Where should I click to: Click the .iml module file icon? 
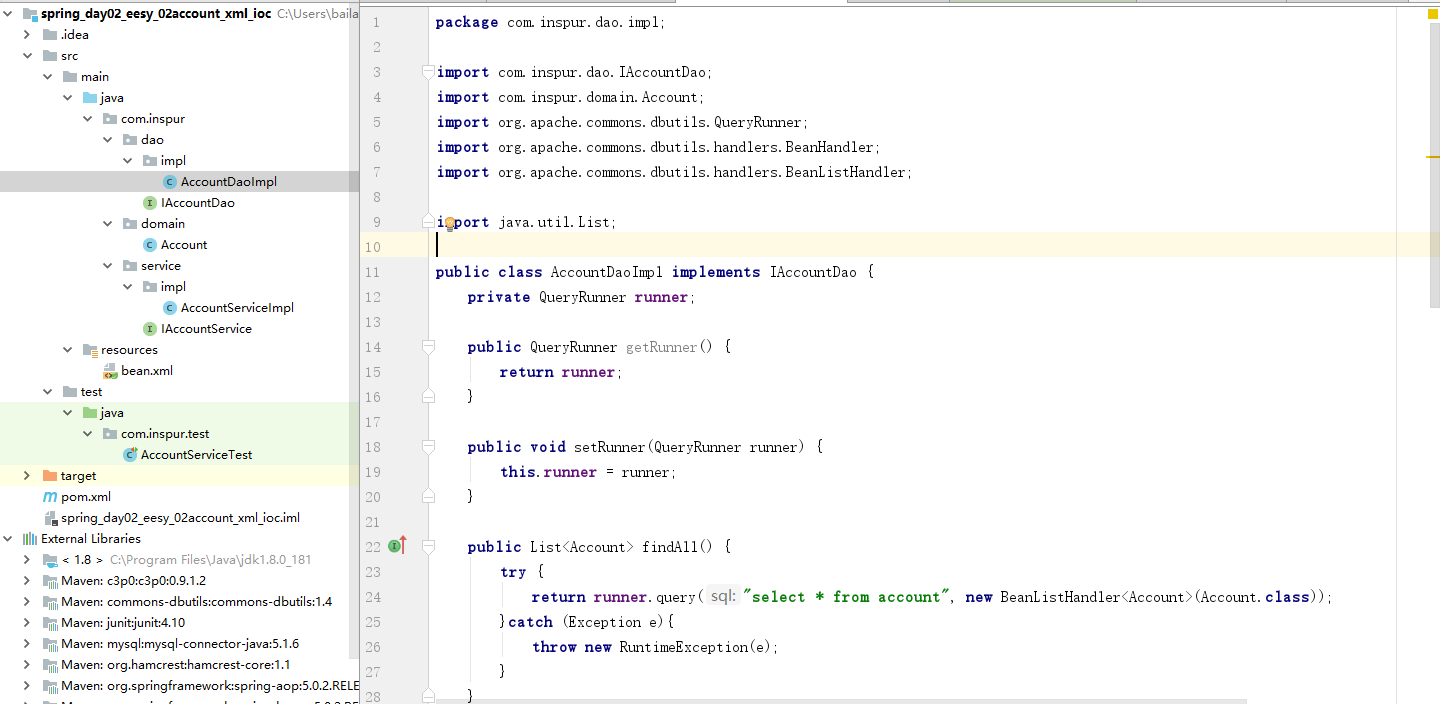click(x=50, y=518)
